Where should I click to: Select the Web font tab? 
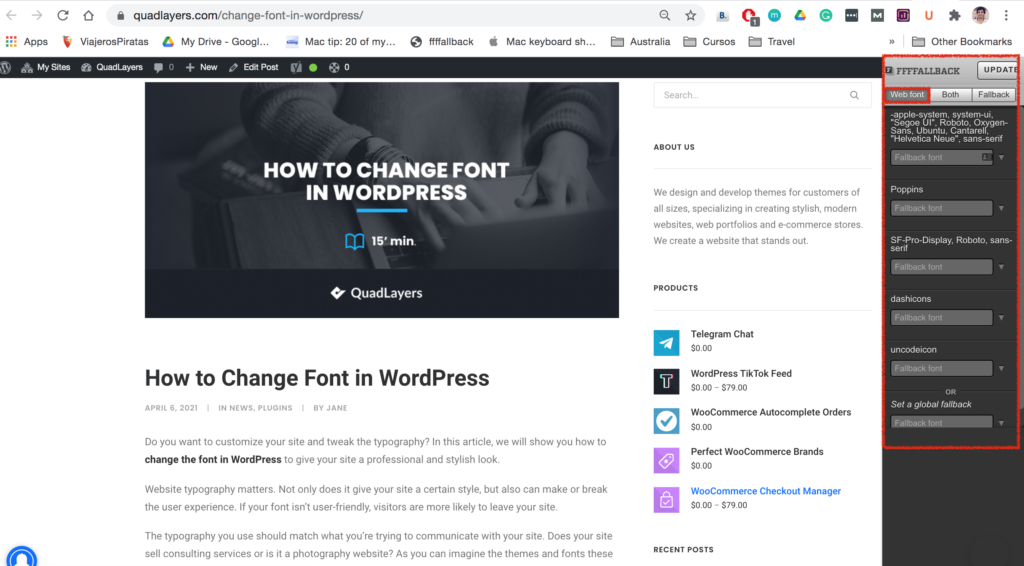(906, 95)
